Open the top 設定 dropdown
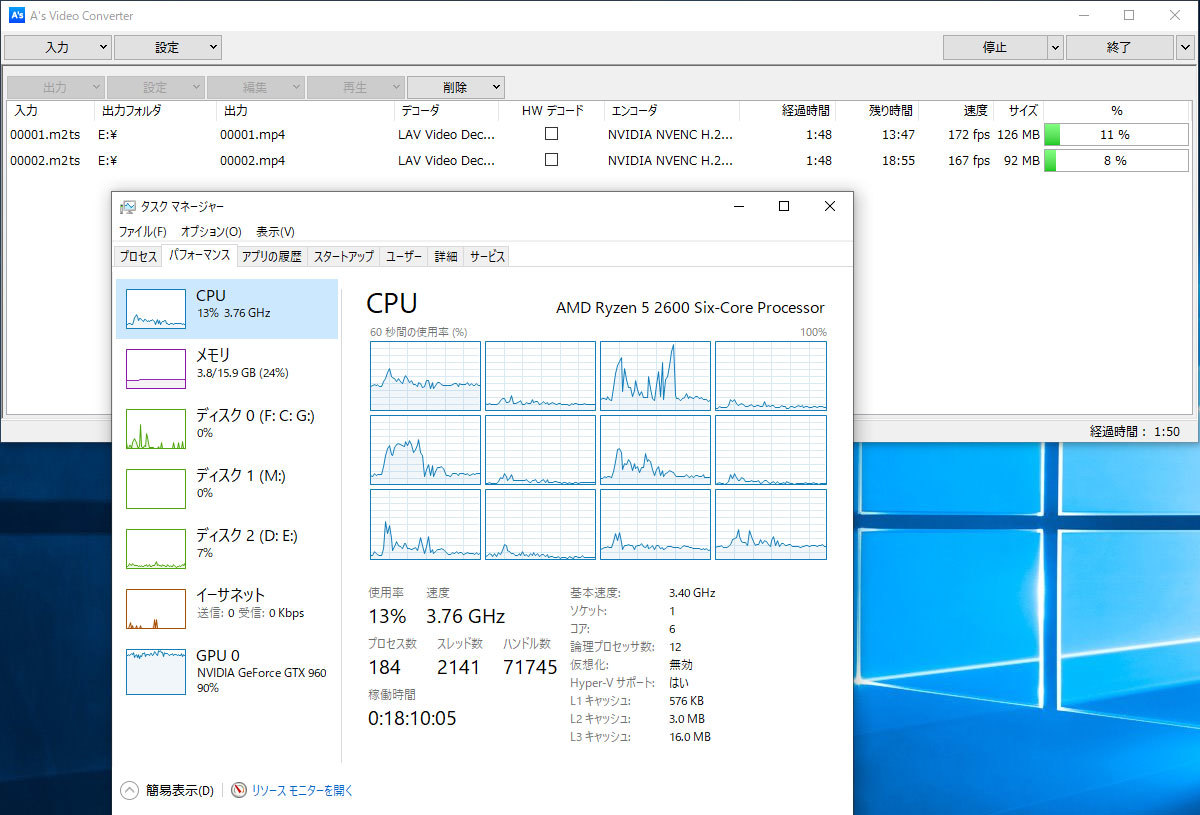The width and height of the screenshot is (1200, 815). coord(168,47)
